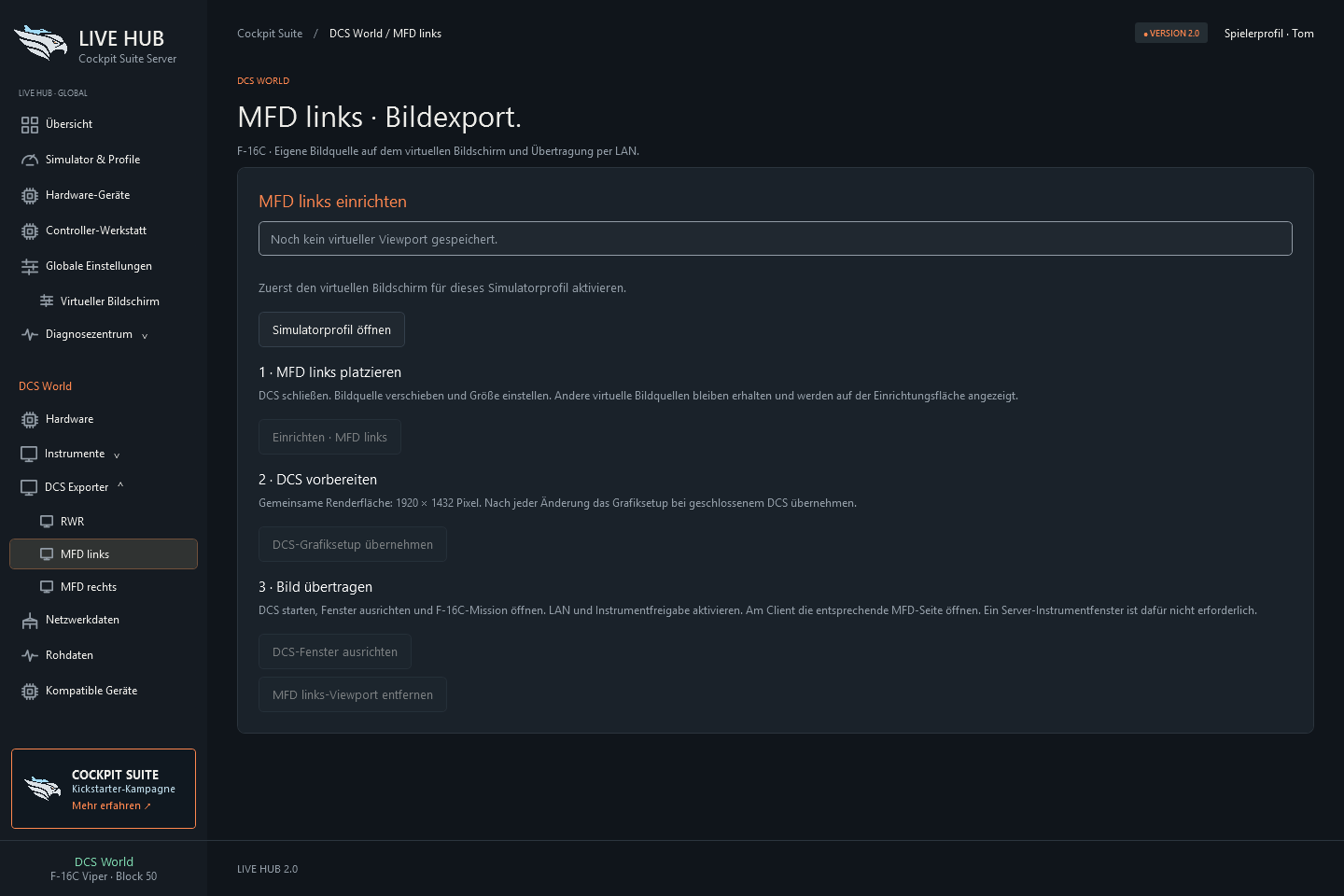Click the RWR monitor icon
The image size is (1344, 896).
pos(47,522)
